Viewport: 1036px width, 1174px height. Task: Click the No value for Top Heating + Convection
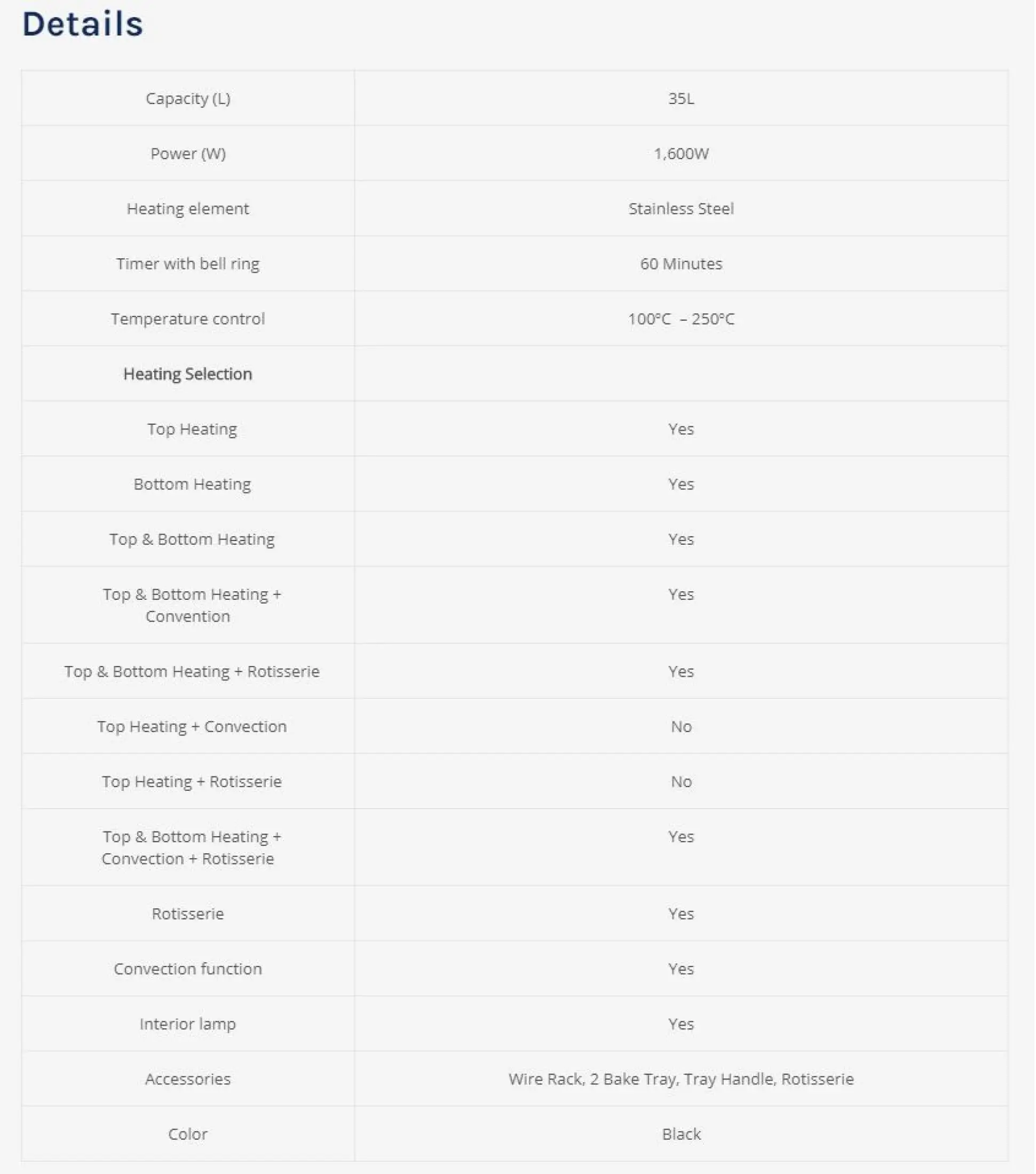pyautogui.click(x=682, y=727)
